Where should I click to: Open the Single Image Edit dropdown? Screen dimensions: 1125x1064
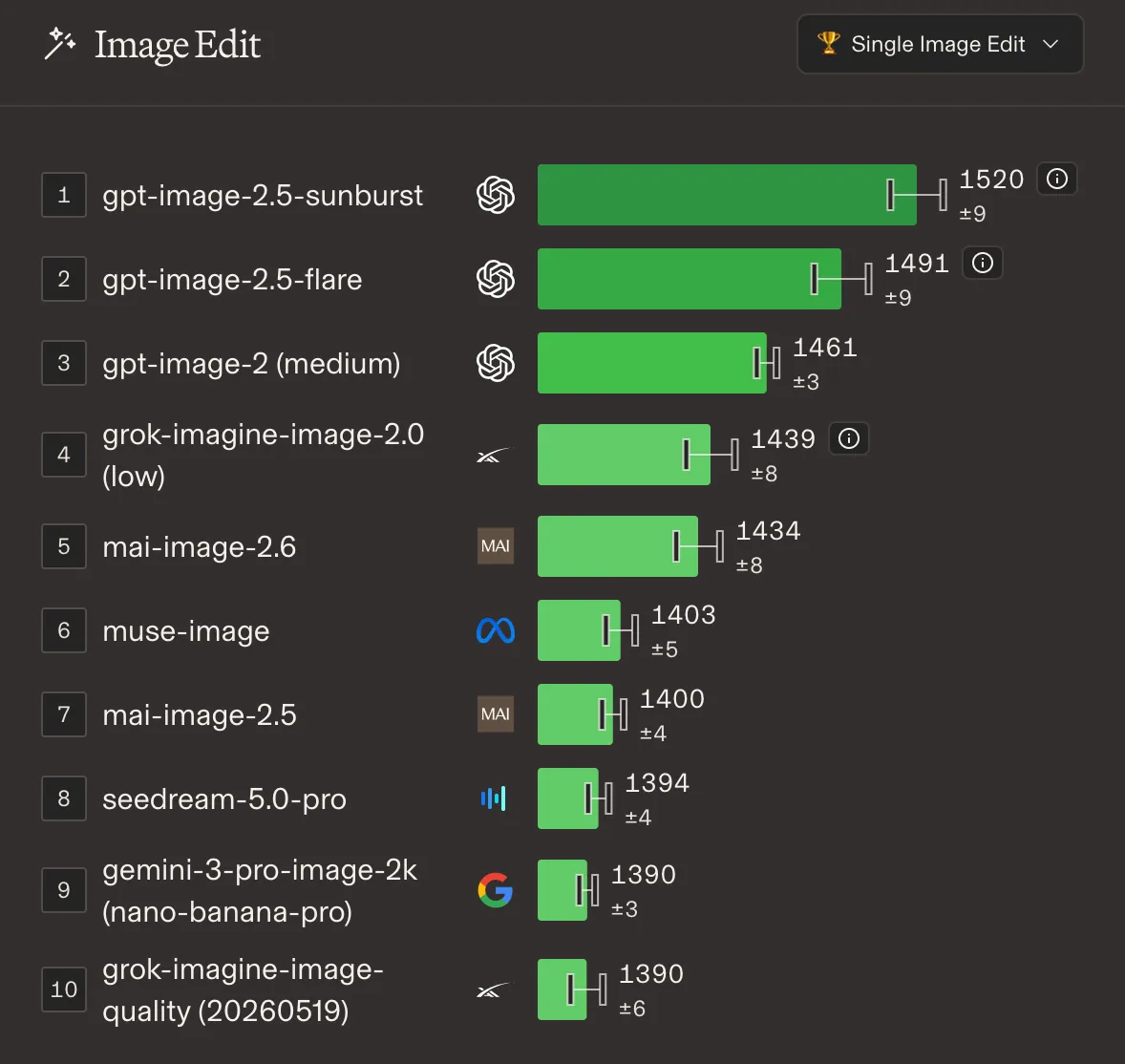coord(940,44)
